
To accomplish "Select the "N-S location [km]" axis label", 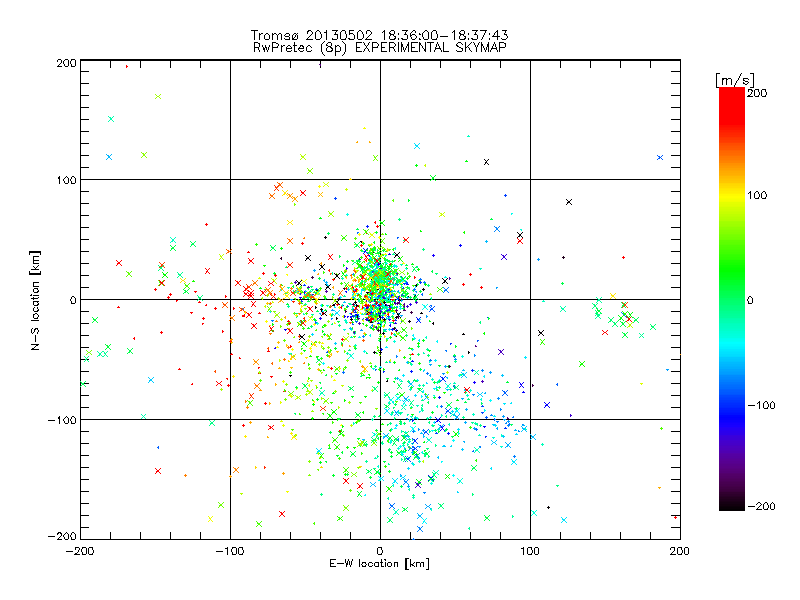I will coord(35,300).
